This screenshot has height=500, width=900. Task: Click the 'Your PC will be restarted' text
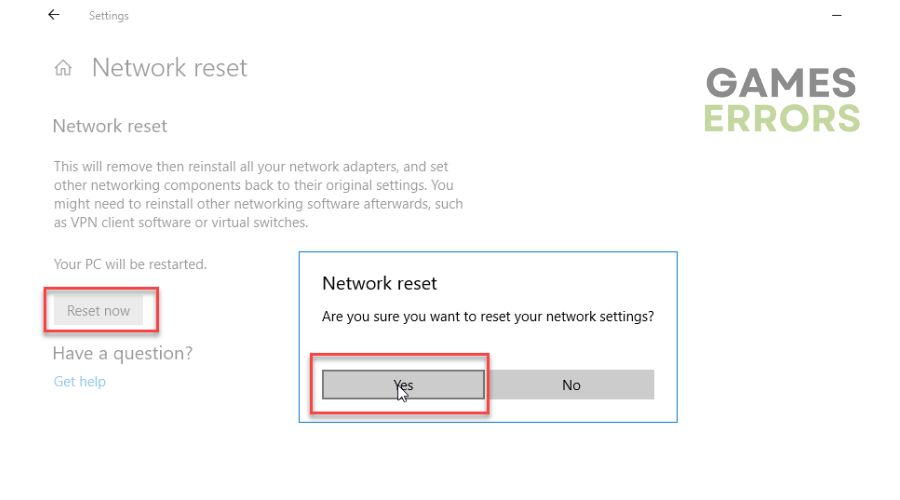click(130, 264)
